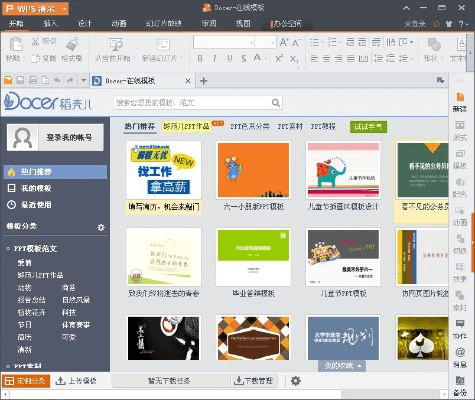Start slideshow from current slide (从当前开始)

(115, 44)
